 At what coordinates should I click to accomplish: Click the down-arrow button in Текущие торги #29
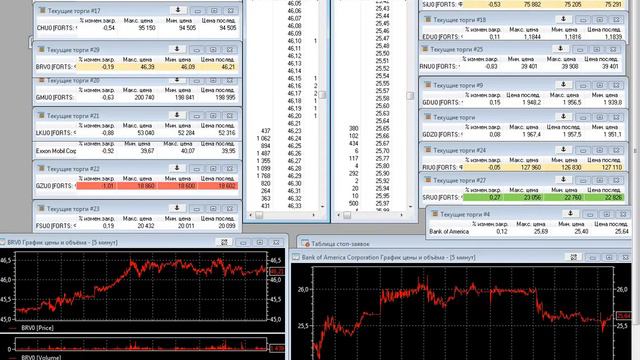pyautogui.click(x=177, y=49)
